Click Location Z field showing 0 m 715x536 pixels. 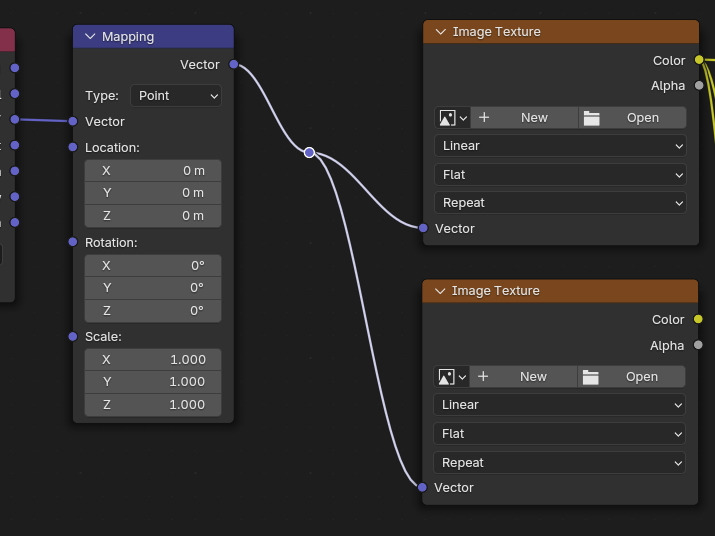tap(153, 216)
